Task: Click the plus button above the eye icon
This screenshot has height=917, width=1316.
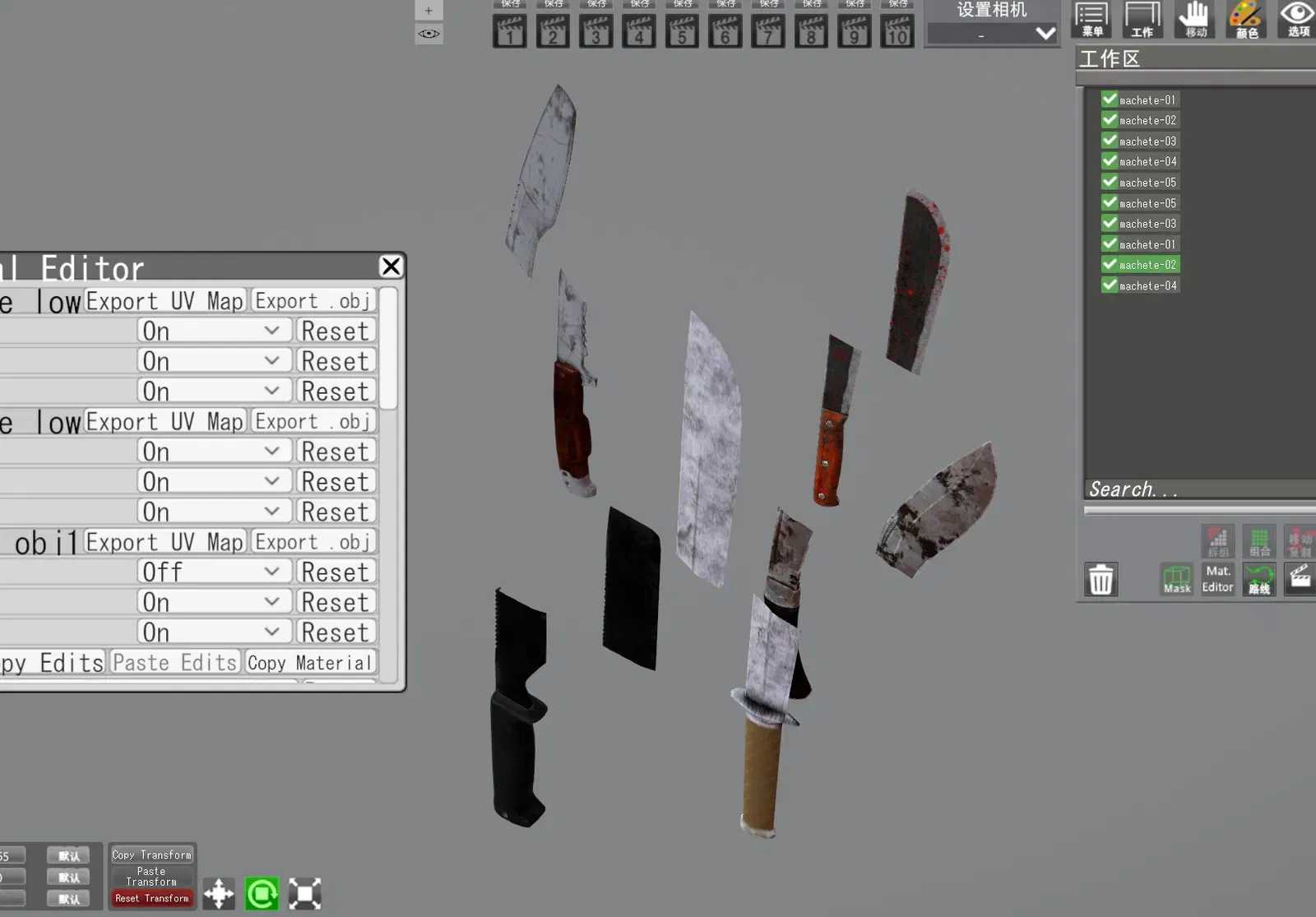Action: pos(429,11)
